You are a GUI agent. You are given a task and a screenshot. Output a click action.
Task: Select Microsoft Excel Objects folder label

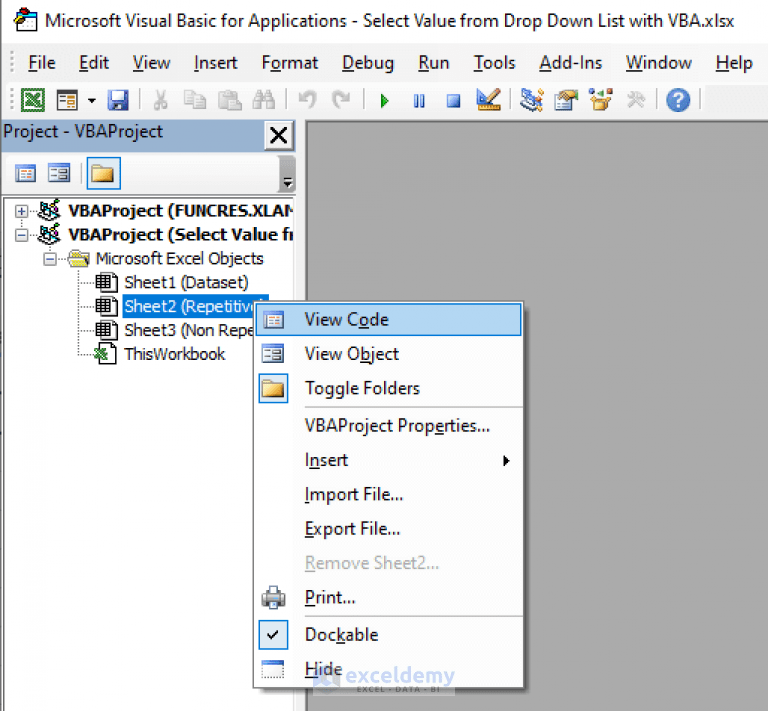click(179, 259)
